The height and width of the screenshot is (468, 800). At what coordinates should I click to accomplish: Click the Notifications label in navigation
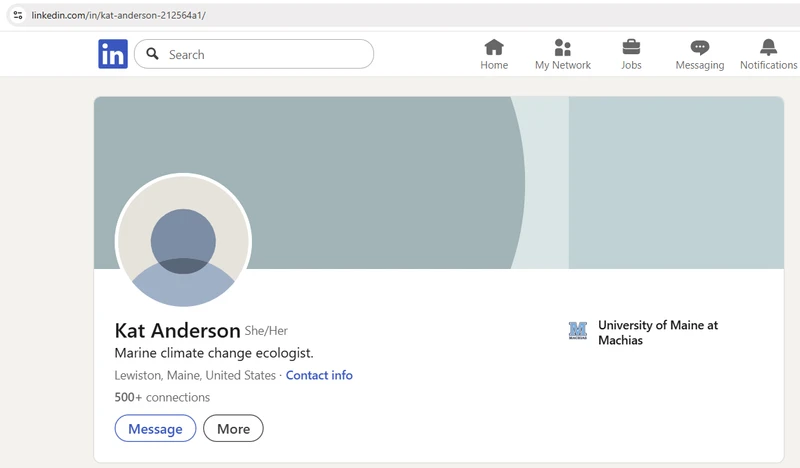point(768,65)
